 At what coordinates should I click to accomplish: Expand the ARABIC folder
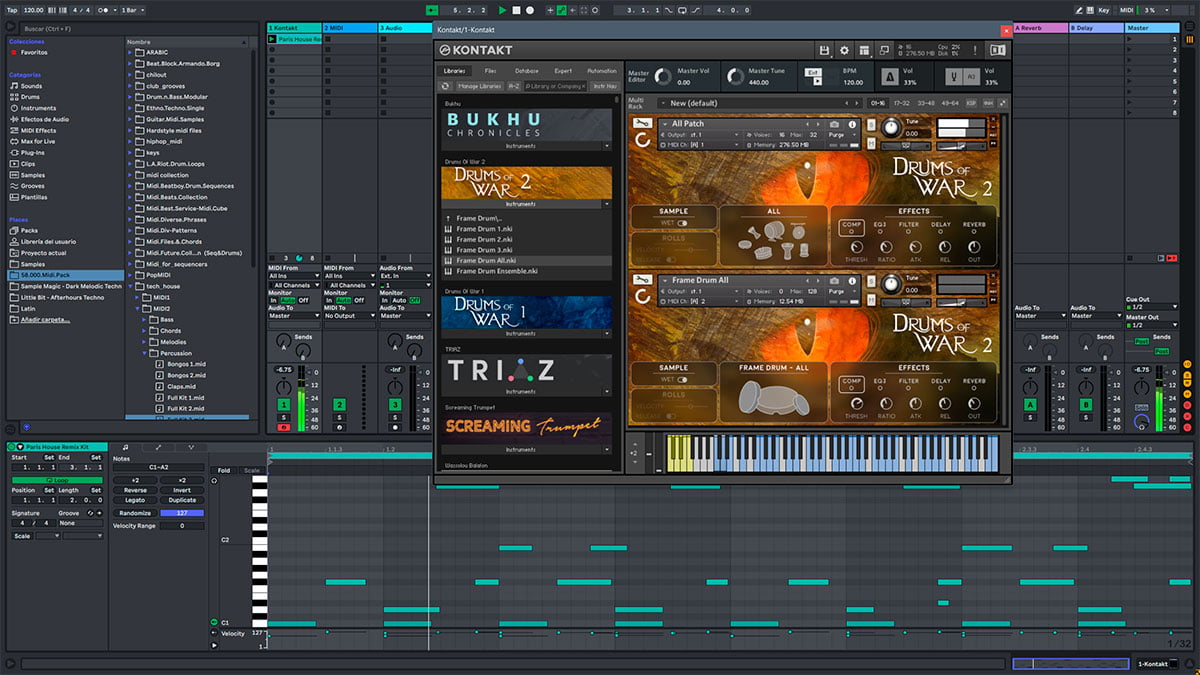coord(131,51)
